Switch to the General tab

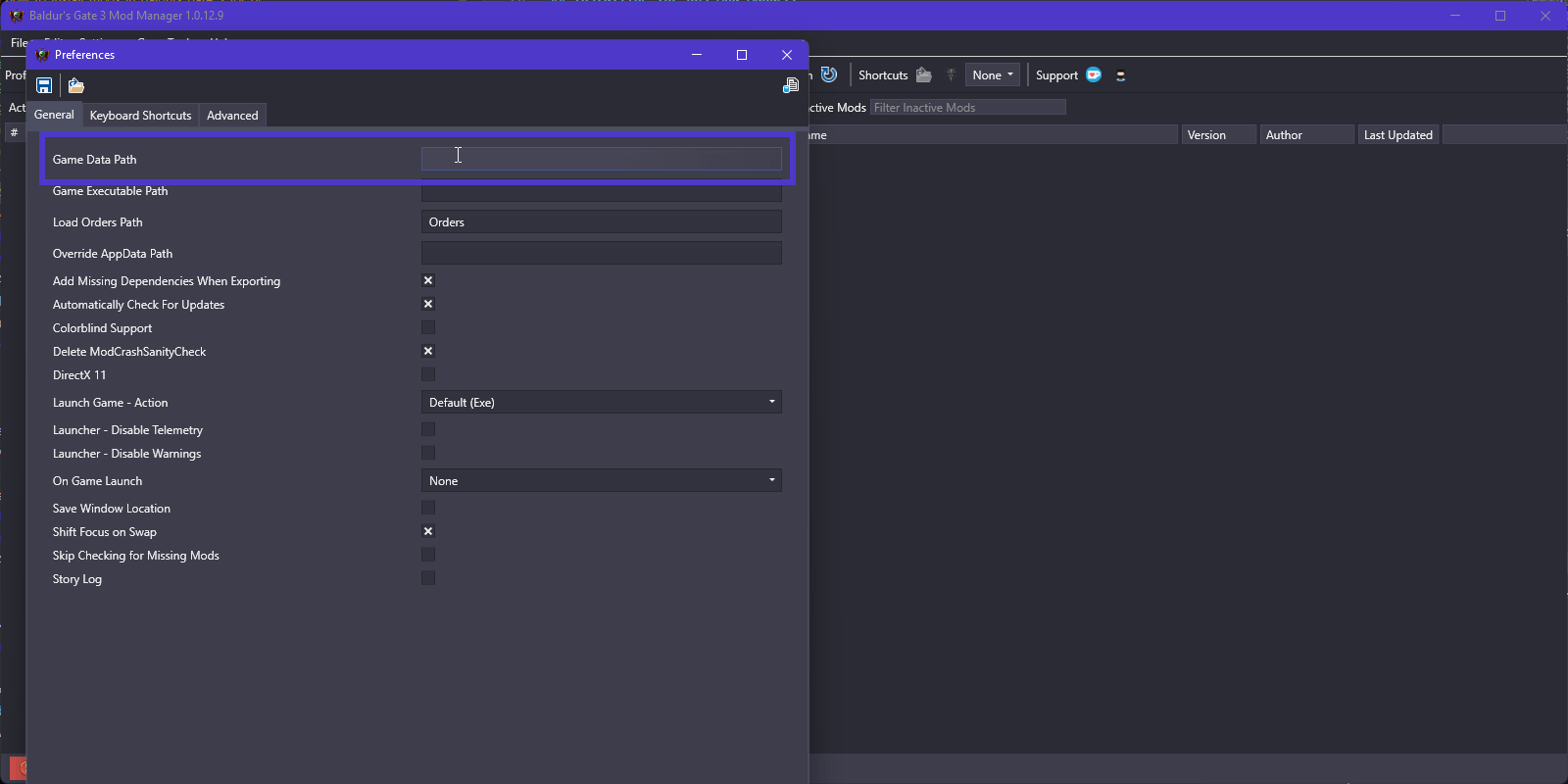(x=54, y=115)
